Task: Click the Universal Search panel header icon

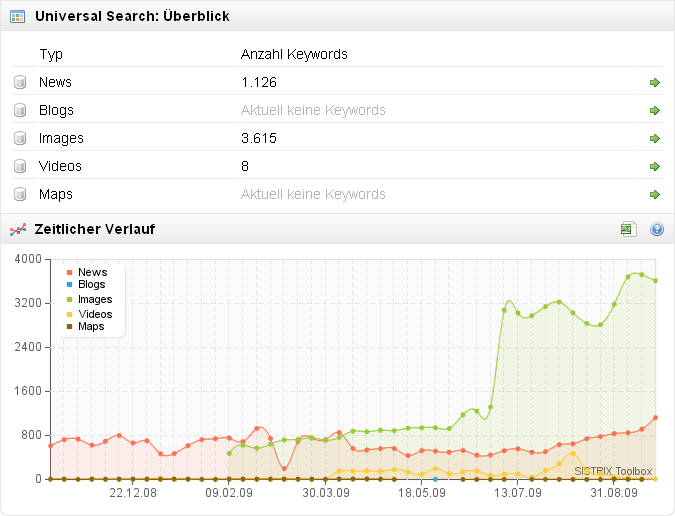Action: tap(17, 15)
